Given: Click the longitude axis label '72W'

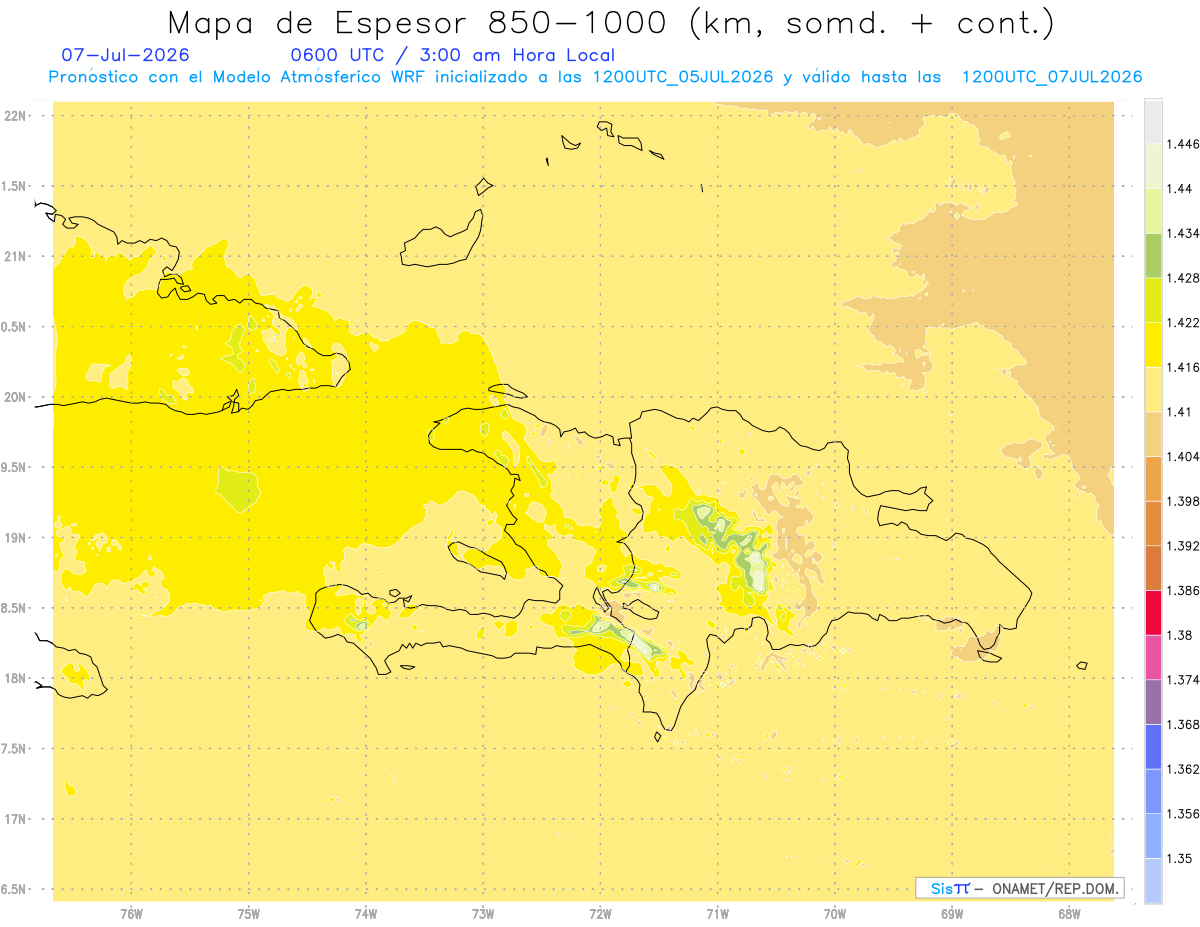Looking at the screenshot, I should pos(600,914).
